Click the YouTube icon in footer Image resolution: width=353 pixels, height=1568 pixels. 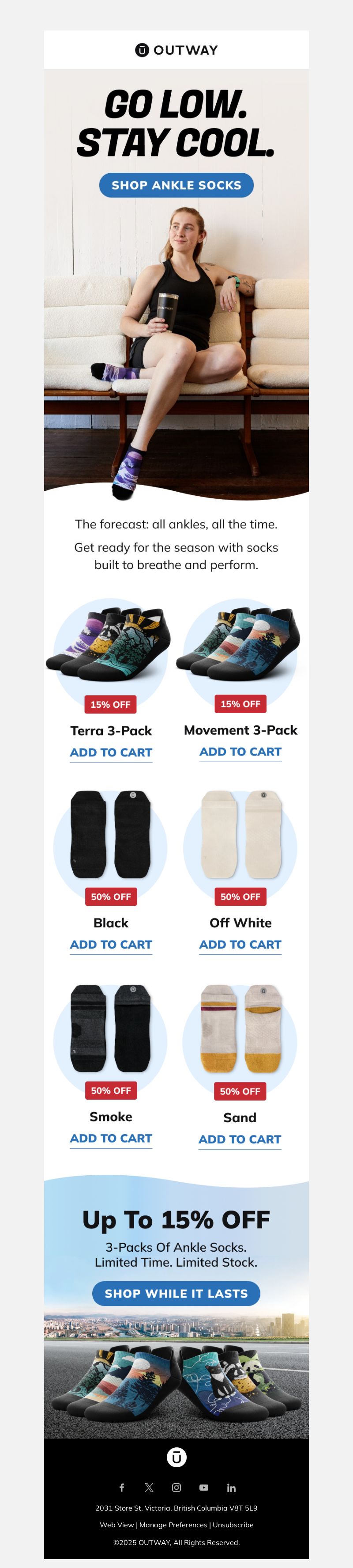coord(203,1487)
